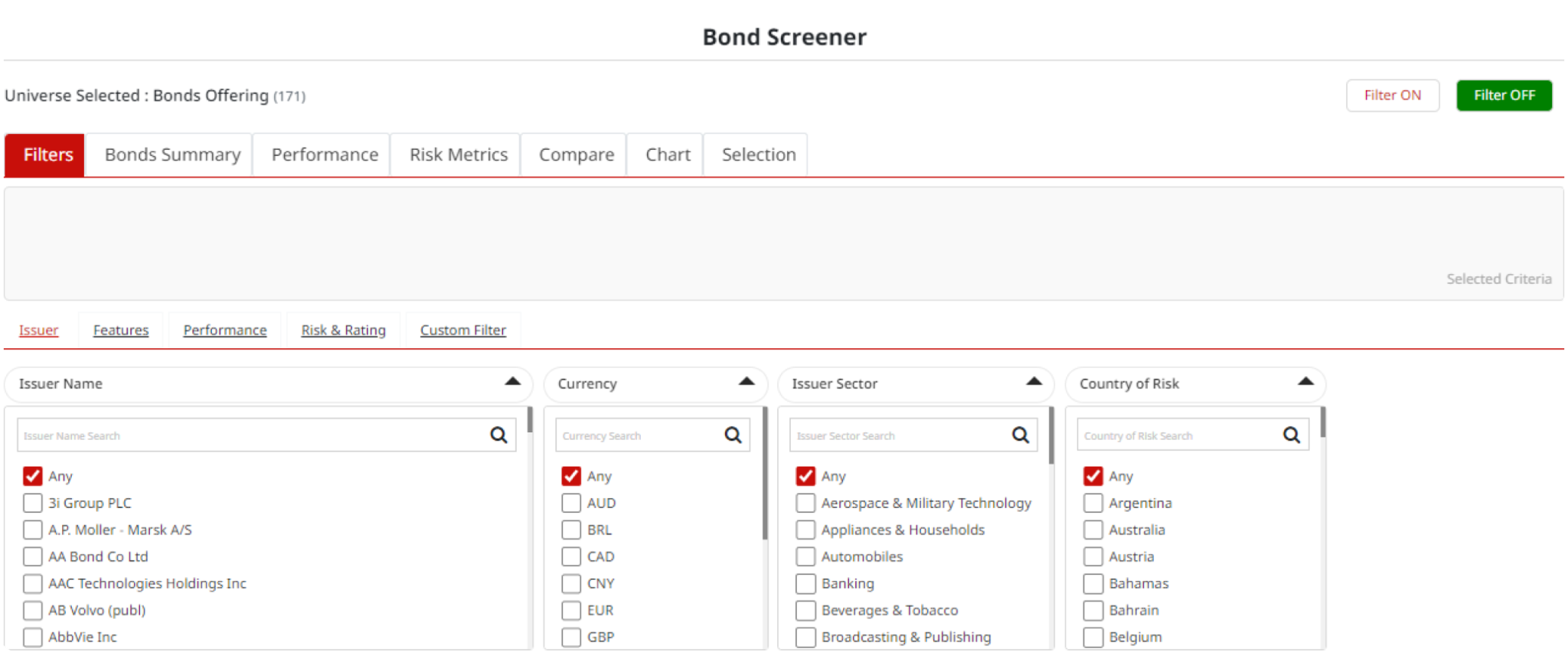
Task: Click the Country of Risk search magnifier icon
Action: [x=1292, y=435]
